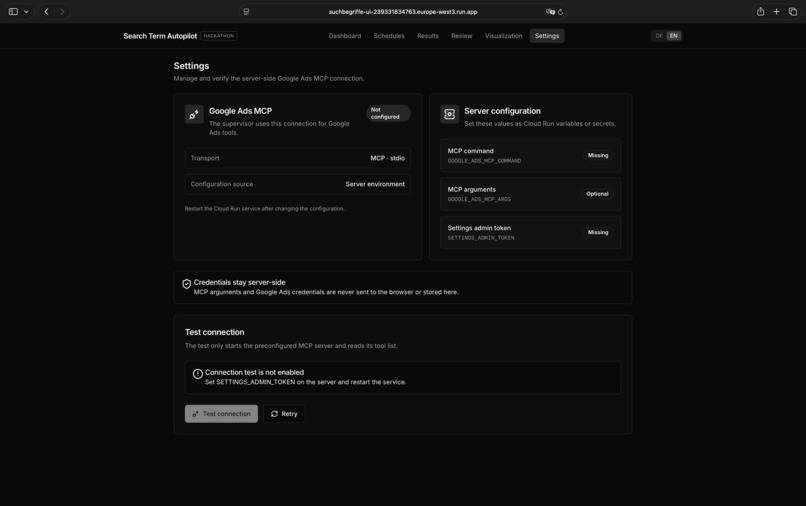This screenshot has height=506, width=806.
Task: Click the shield icon beside Credentials stay server-side
Action: pyautogui.click(x=187, y=284)
